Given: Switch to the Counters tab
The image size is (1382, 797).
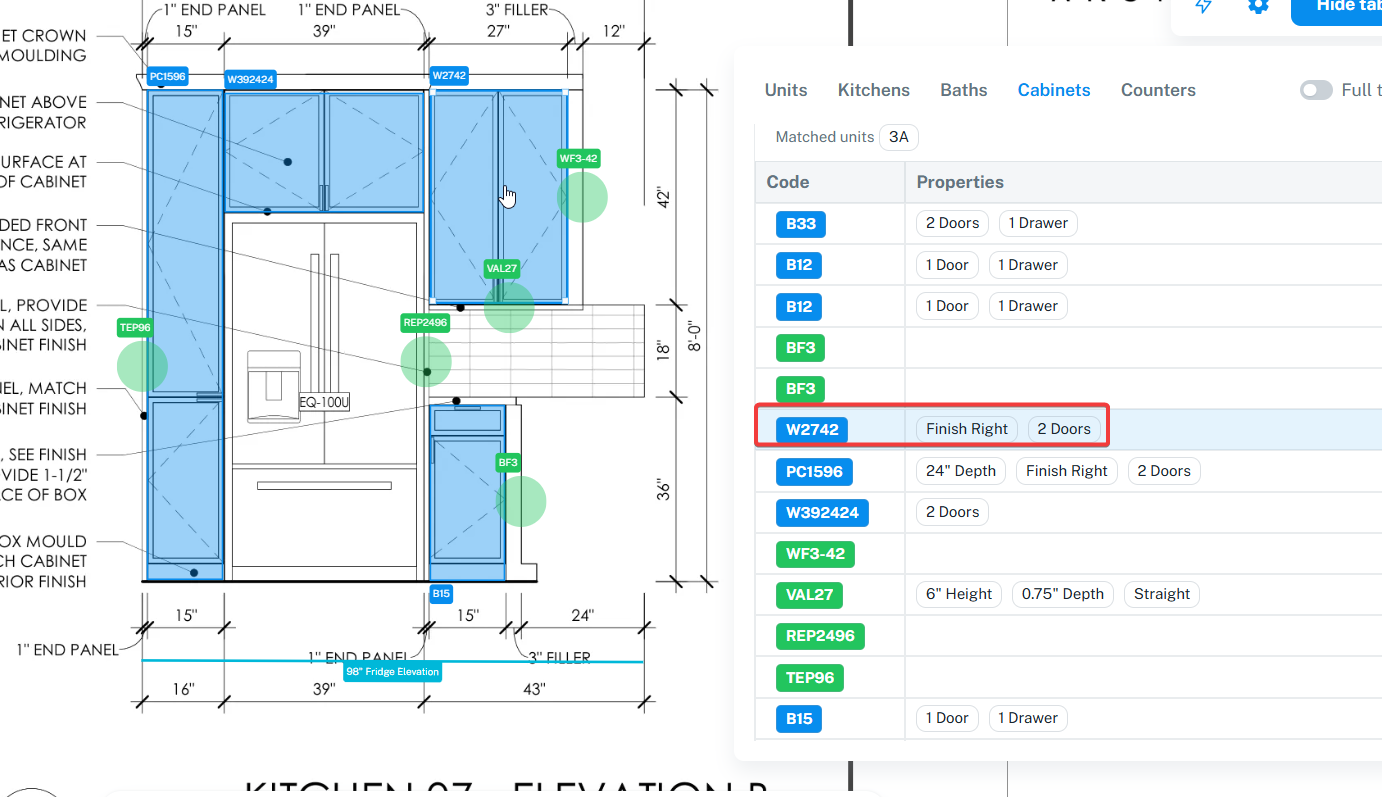Looking at the screenshot, I should (1158, 90).
